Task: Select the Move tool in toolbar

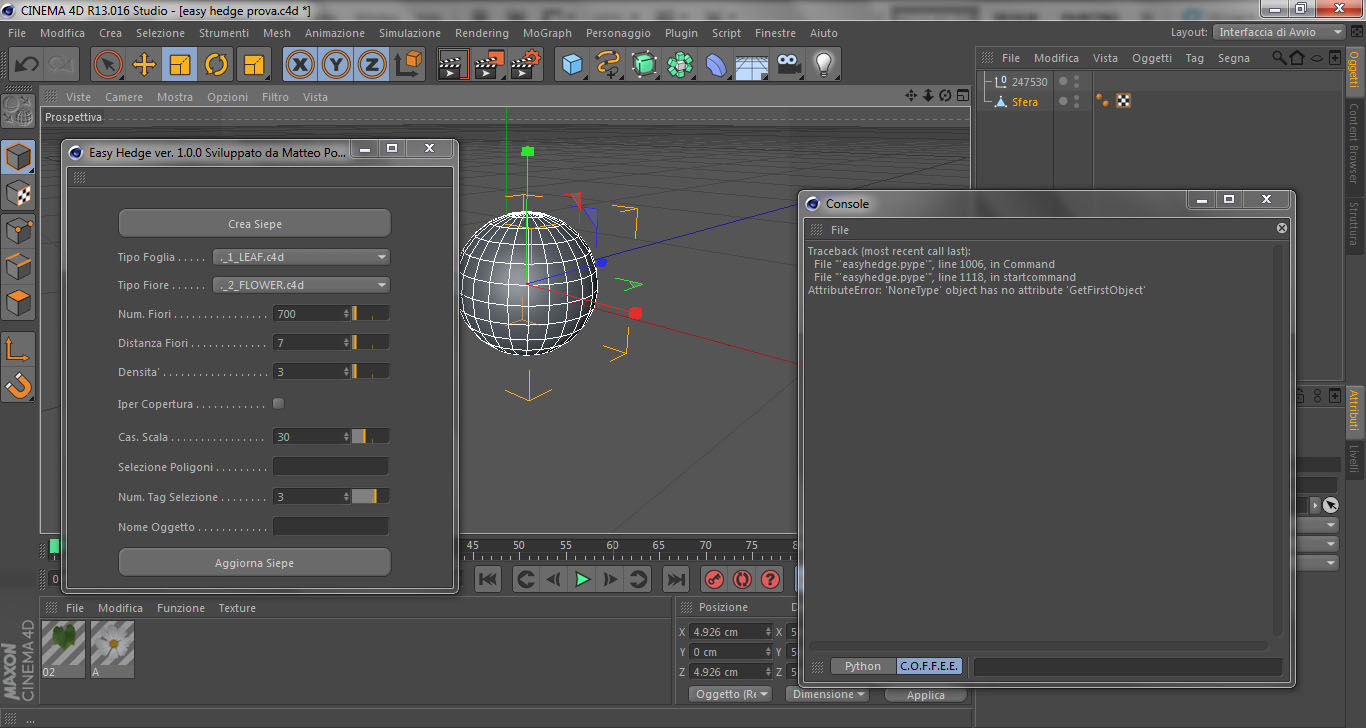Action: point(144,65)
